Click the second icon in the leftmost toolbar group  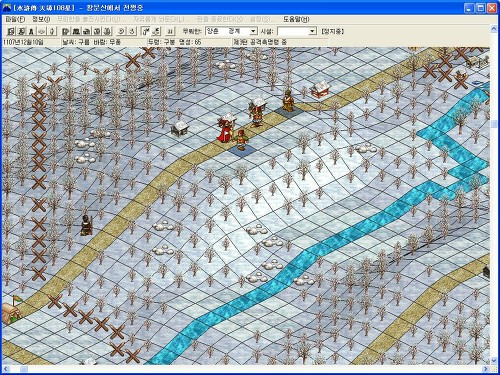click(21, 31)
